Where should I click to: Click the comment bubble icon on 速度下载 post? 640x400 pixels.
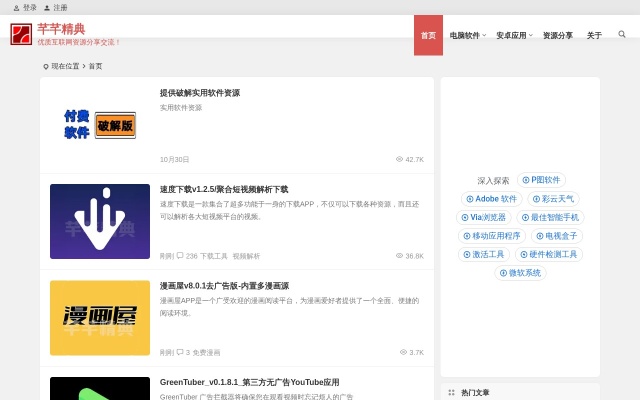click(180, 256)
